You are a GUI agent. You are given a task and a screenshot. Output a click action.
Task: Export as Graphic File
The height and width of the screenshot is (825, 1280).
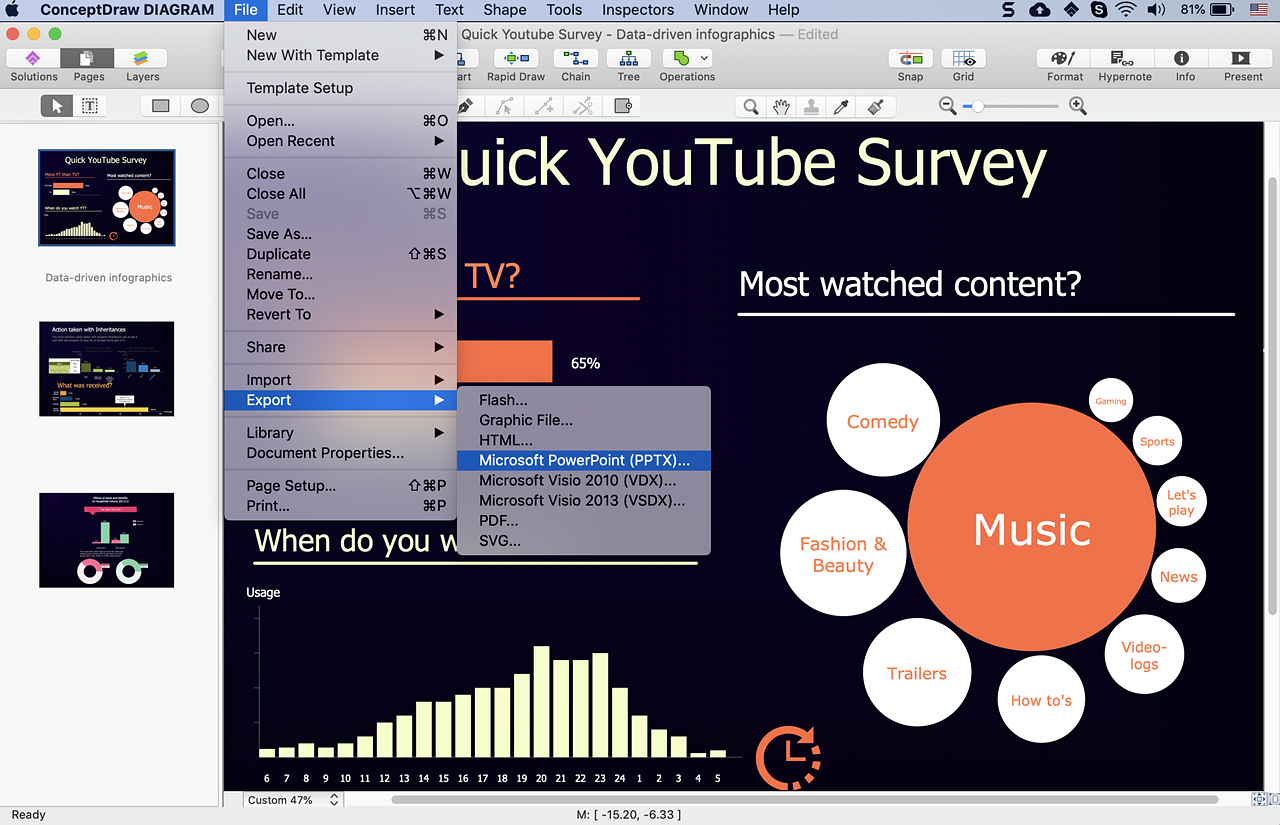[x=583, y=420]
